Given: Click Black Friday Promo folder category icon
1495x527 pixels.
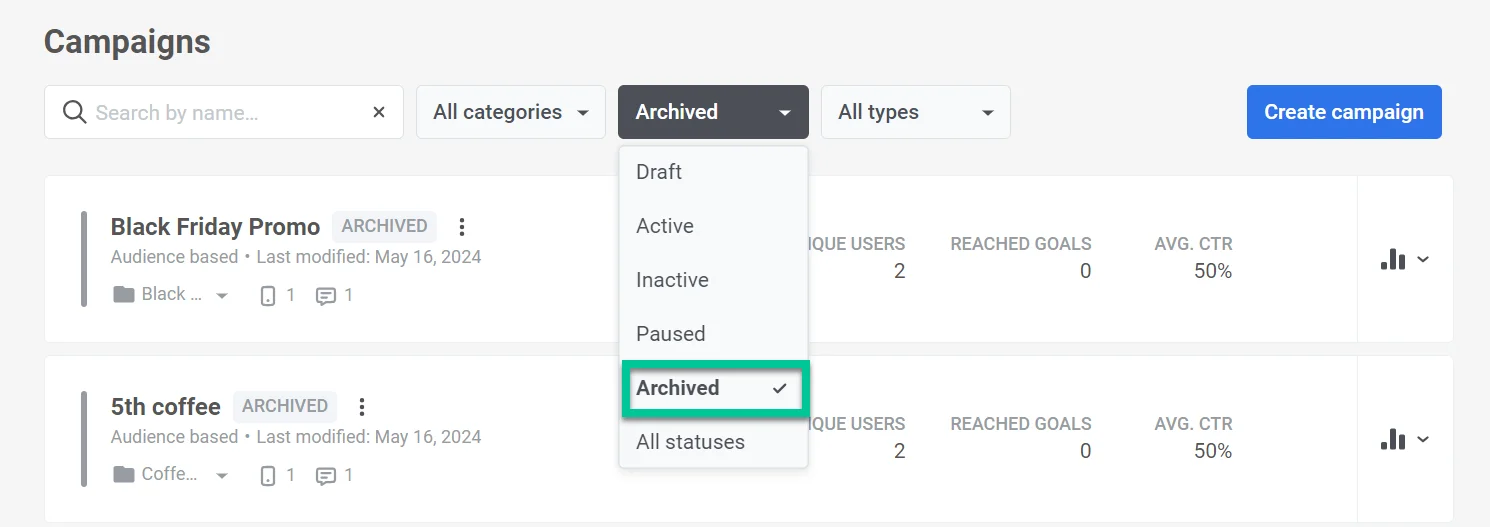Looking at the screenshot, I should [124, 295].
